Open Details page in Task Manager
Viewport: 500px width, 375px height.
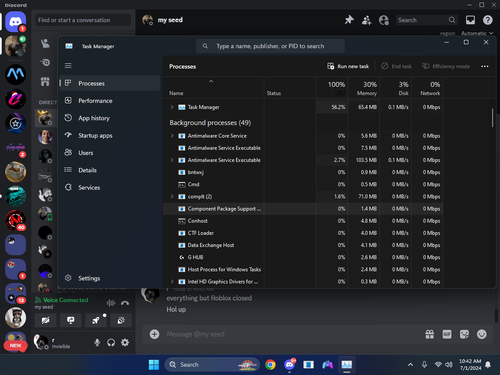point(110,170)
